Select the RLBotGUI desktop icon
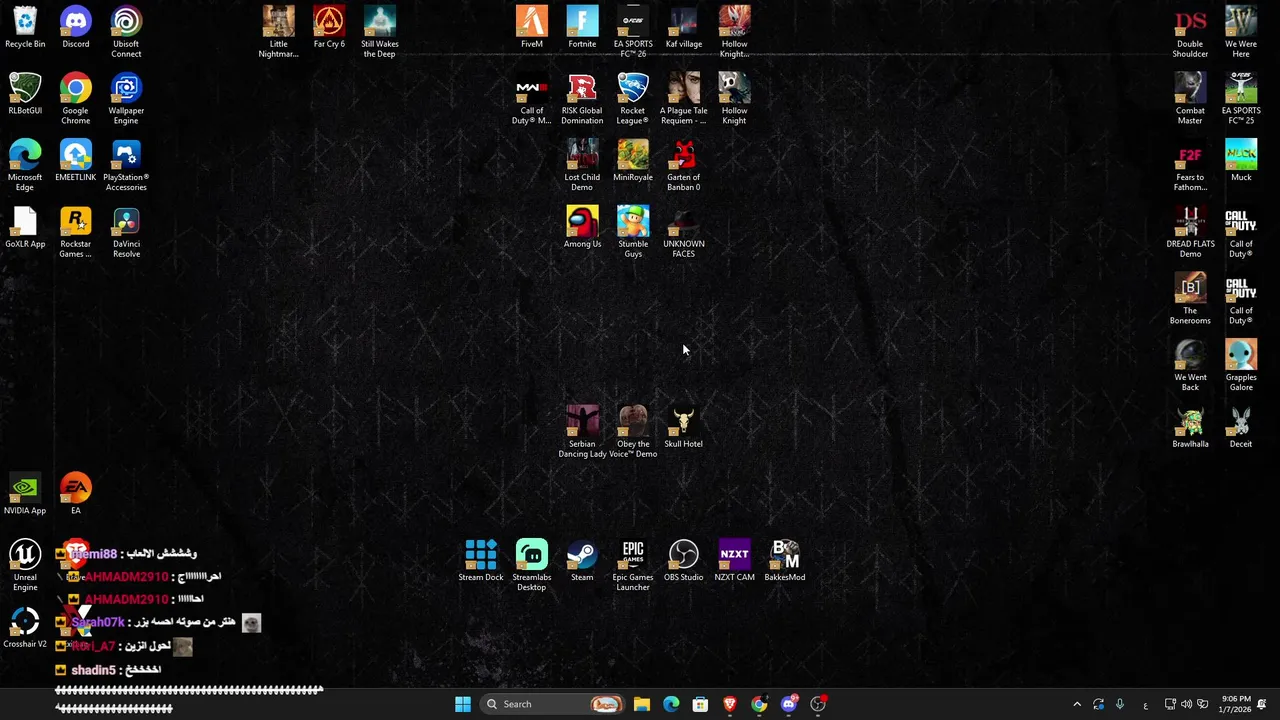 (25, 95)
